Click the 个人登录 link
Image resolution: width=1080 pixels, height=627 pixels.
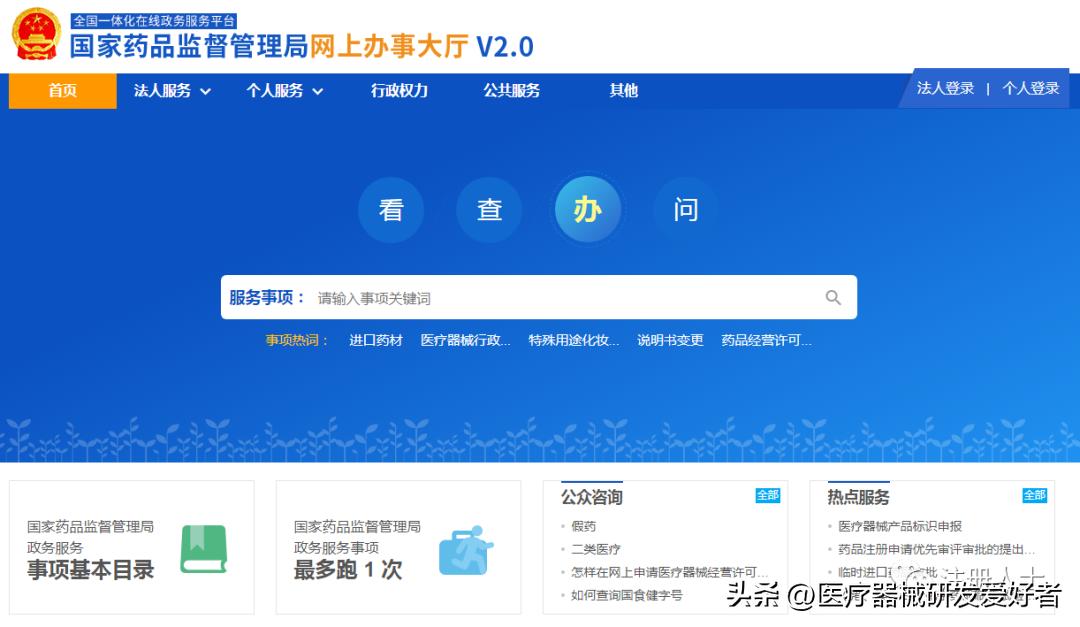(x=1030, y=88)
